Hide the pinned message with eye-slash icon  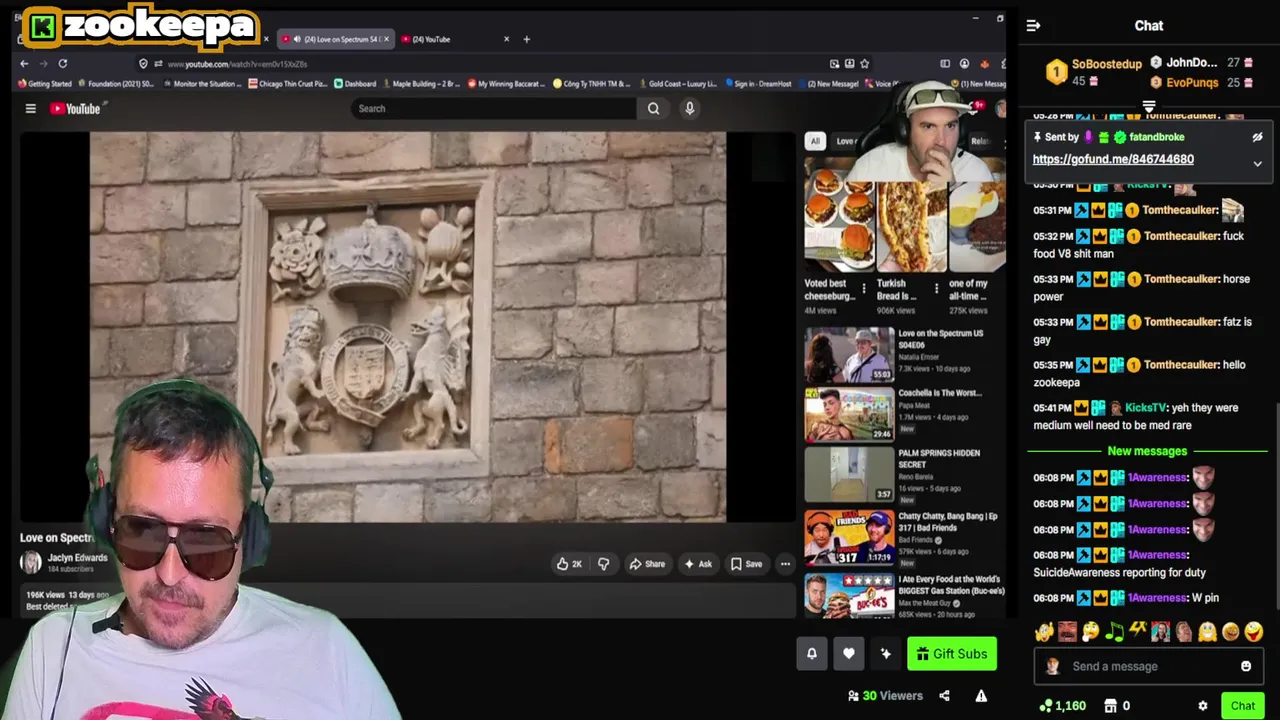(1257, 137)
